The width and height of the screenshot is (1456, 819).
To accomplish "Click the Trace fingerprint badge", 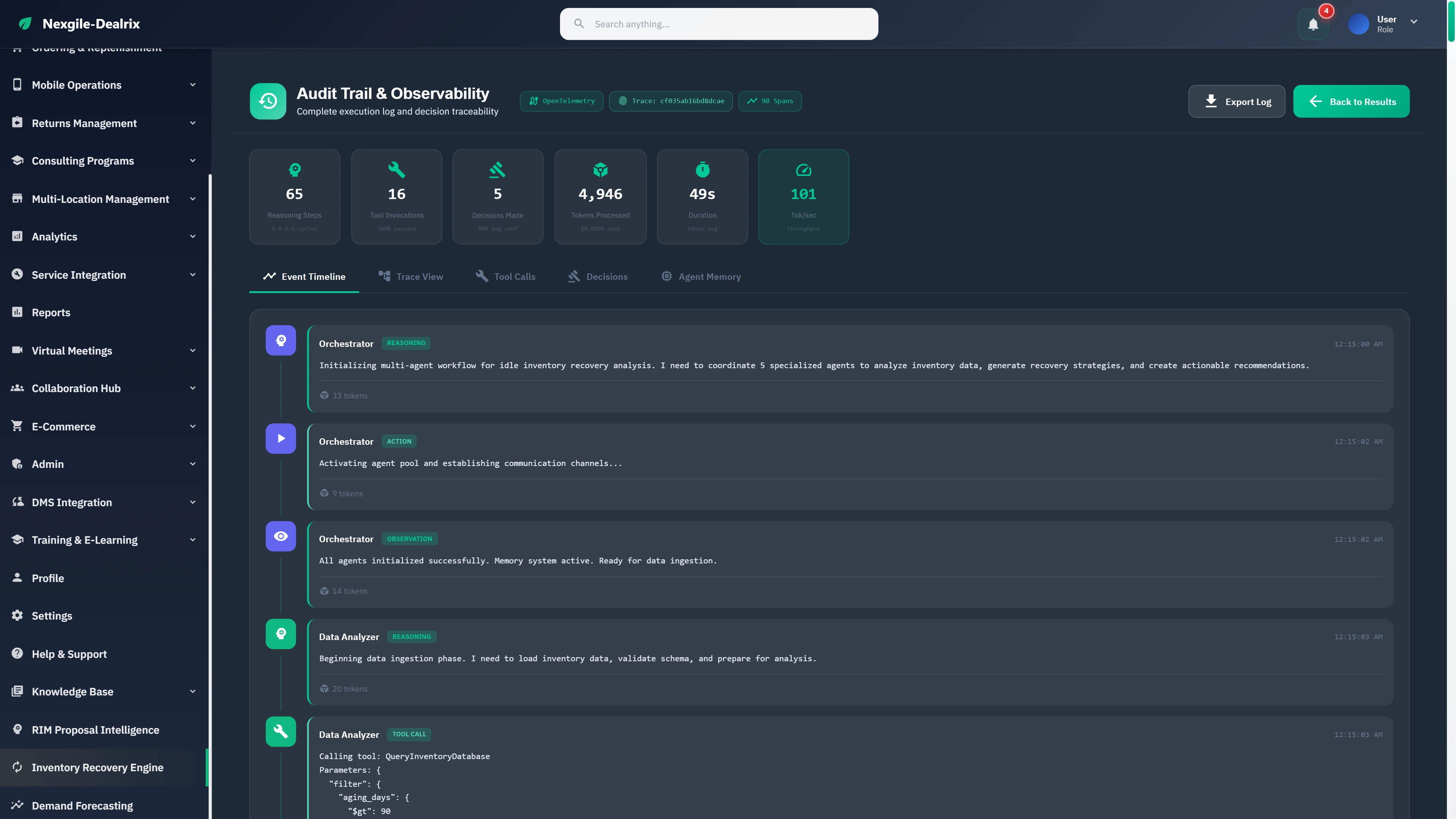I will 670,100.
